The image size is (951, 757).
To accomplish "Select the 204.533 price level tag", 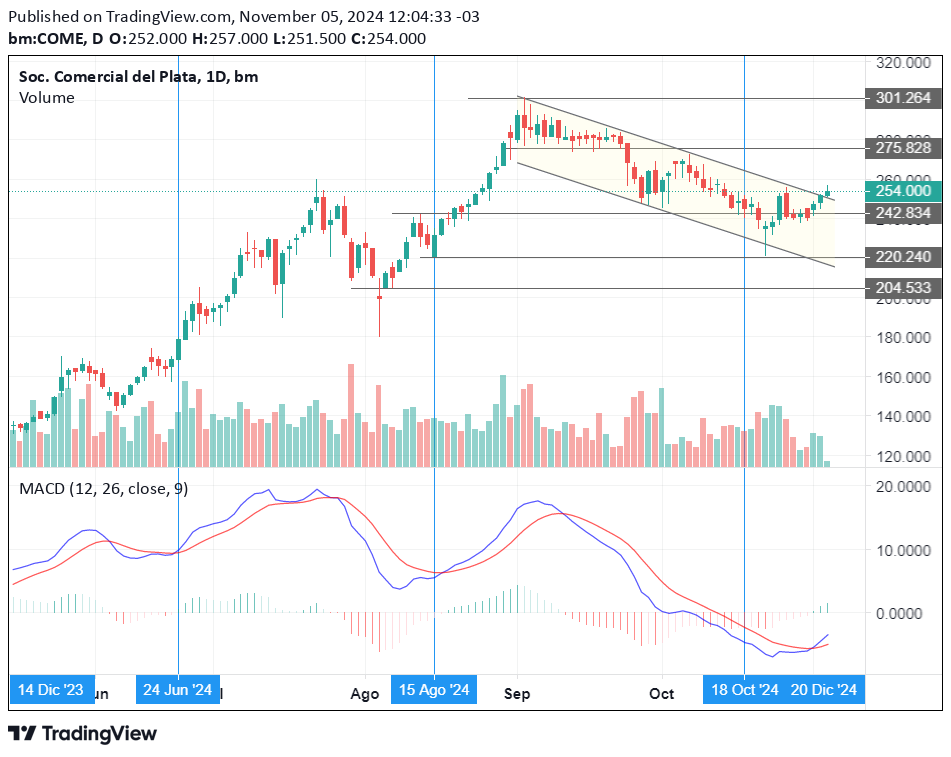I will click(903, 288).
